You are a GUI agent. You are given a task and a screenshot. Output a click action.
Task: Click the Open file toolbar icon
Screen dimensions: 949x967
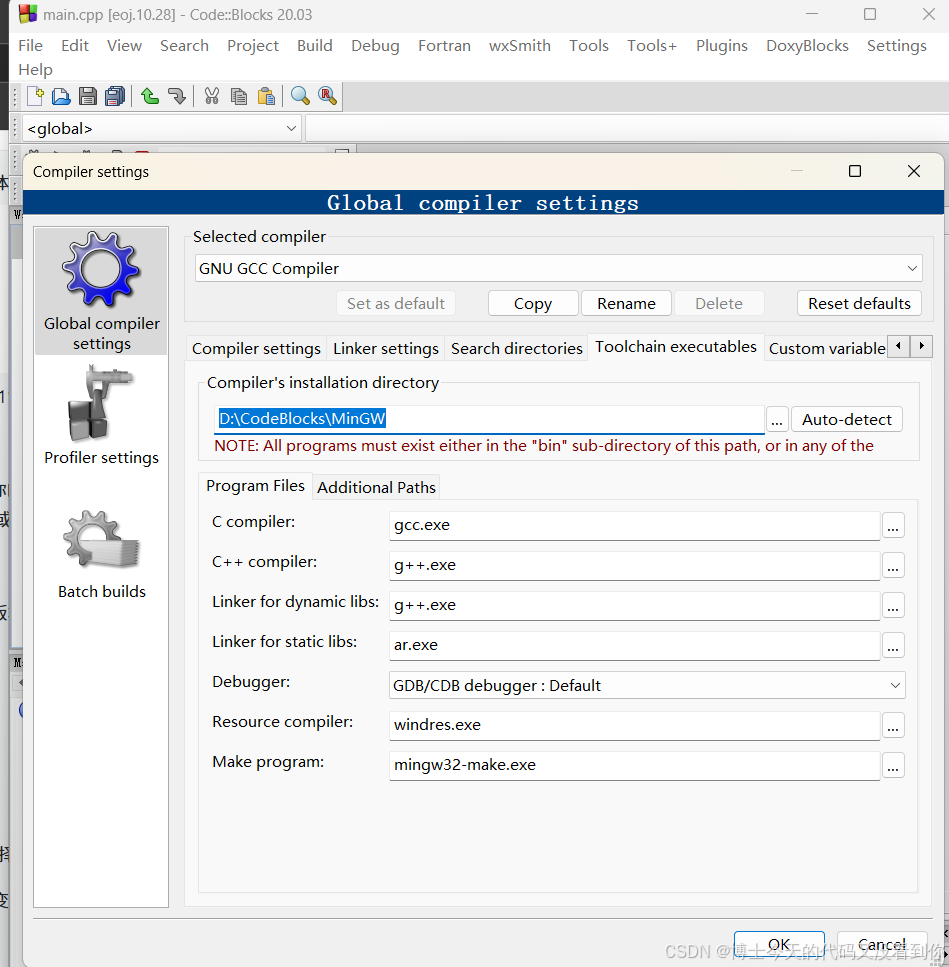click(x=61, y=96)
